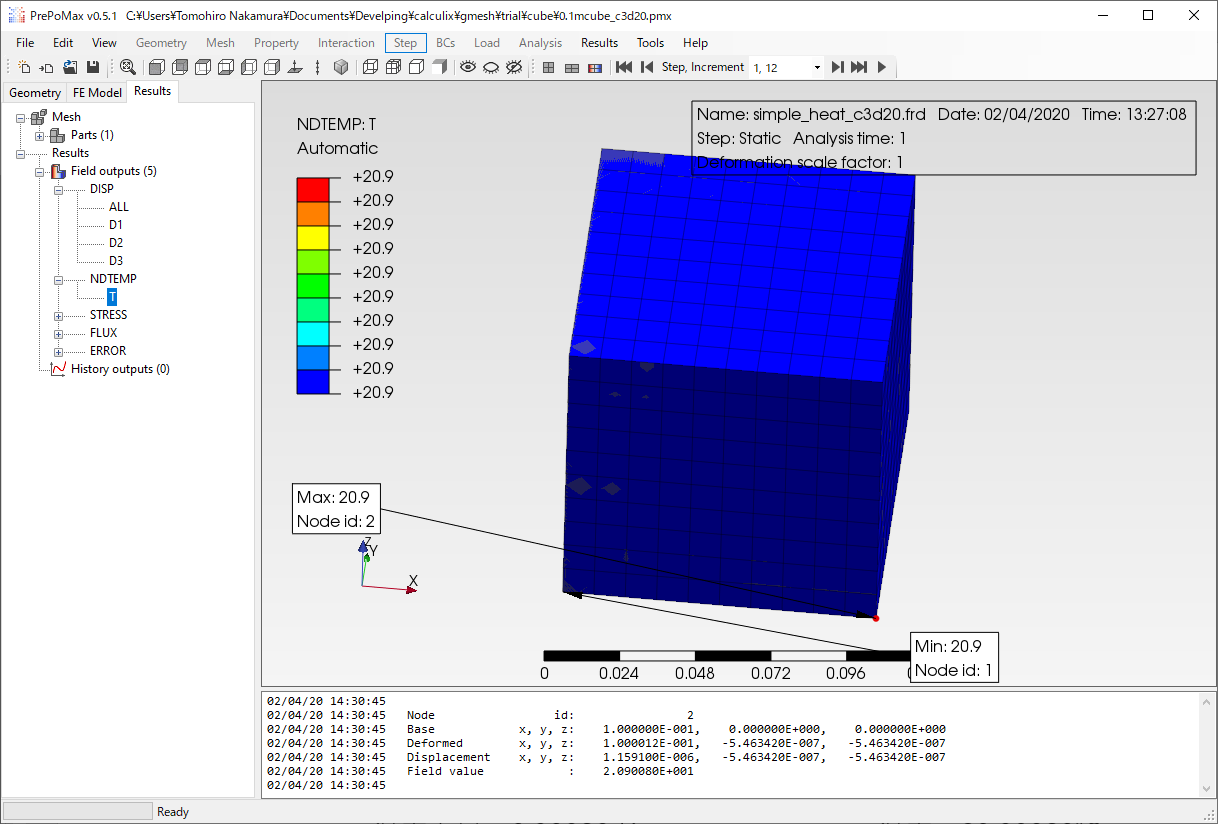Open the Tools menu
Image resolution: width=1218 pixels, height=824 pixels.
coord(650,43)
